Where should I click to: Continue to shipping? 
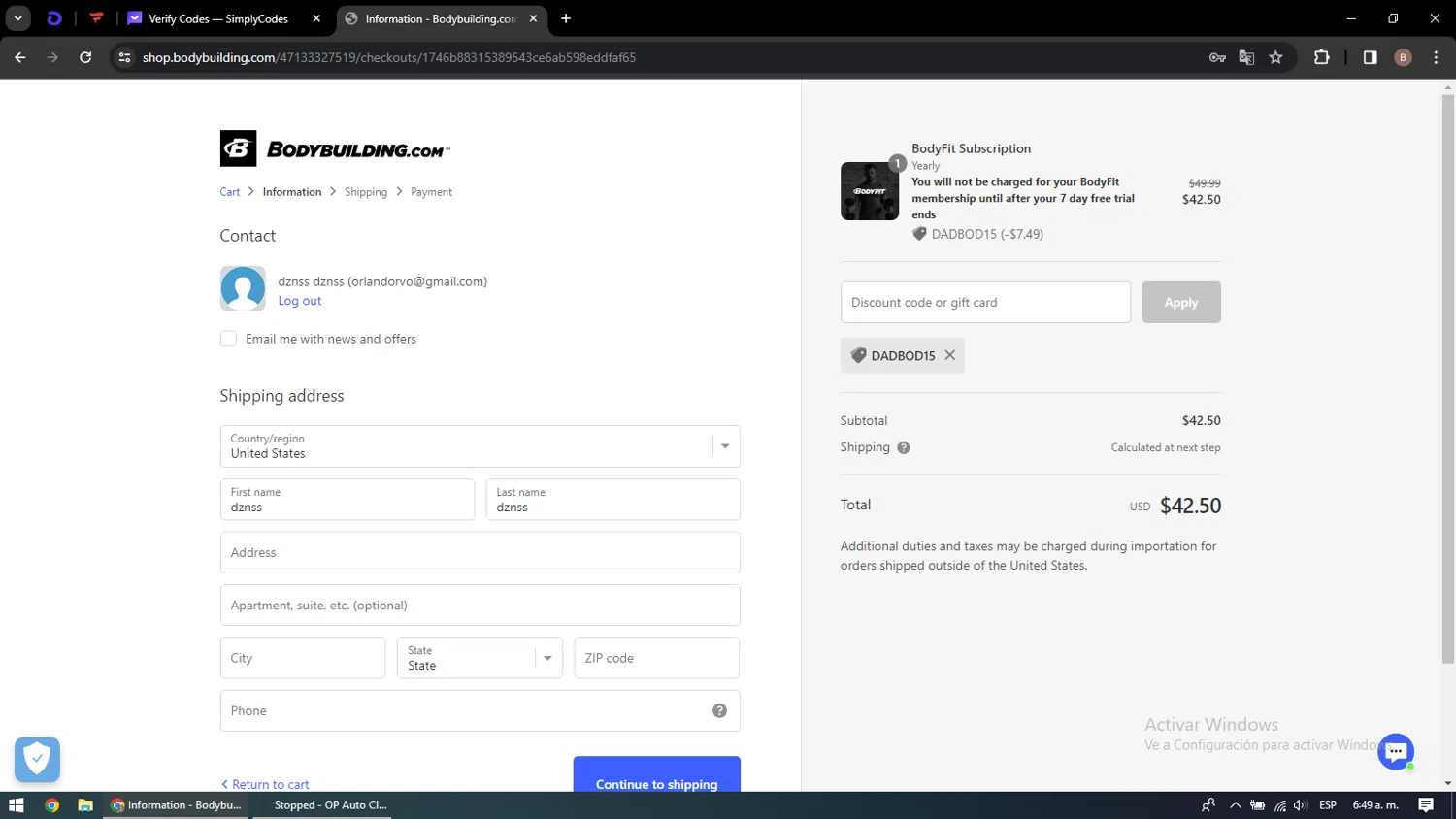pos(657,774)
